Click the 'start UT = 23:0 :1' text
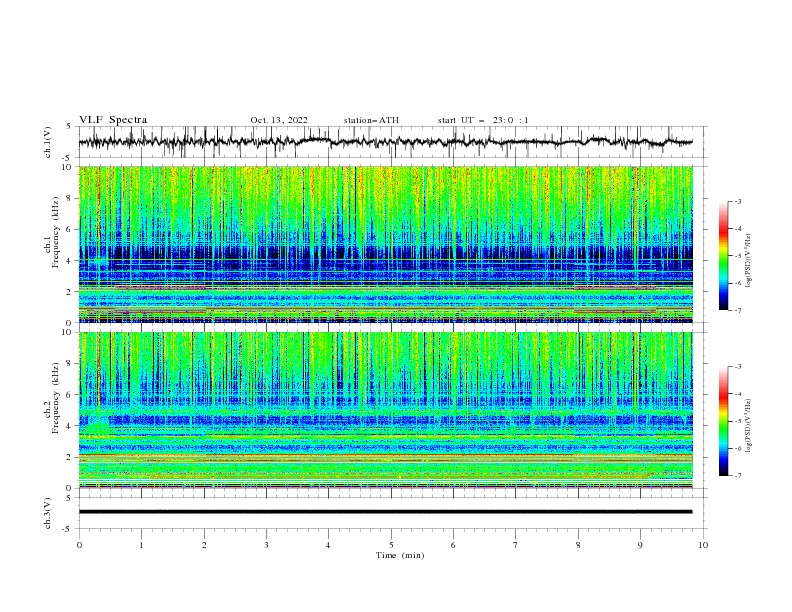792x612 pixels. 483,120
